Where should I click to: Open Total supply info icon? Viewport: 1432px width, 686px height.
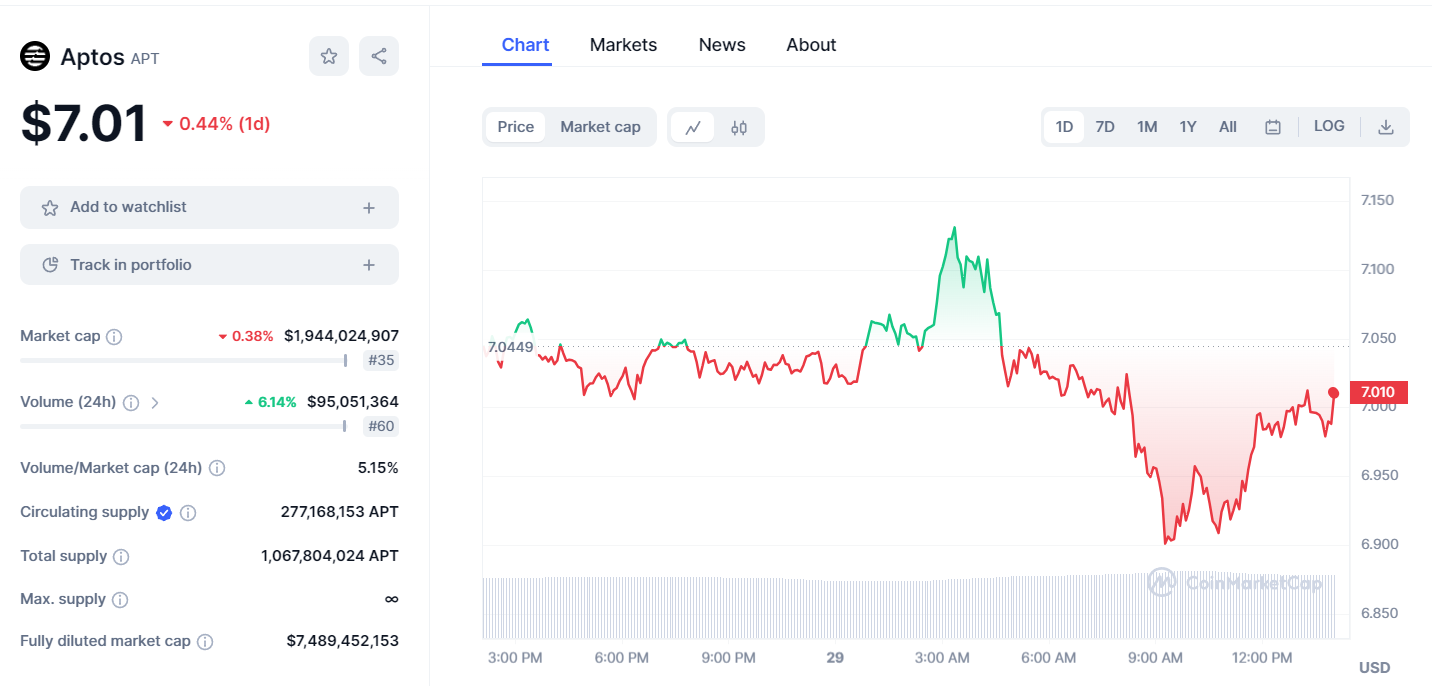coord(121,556)
